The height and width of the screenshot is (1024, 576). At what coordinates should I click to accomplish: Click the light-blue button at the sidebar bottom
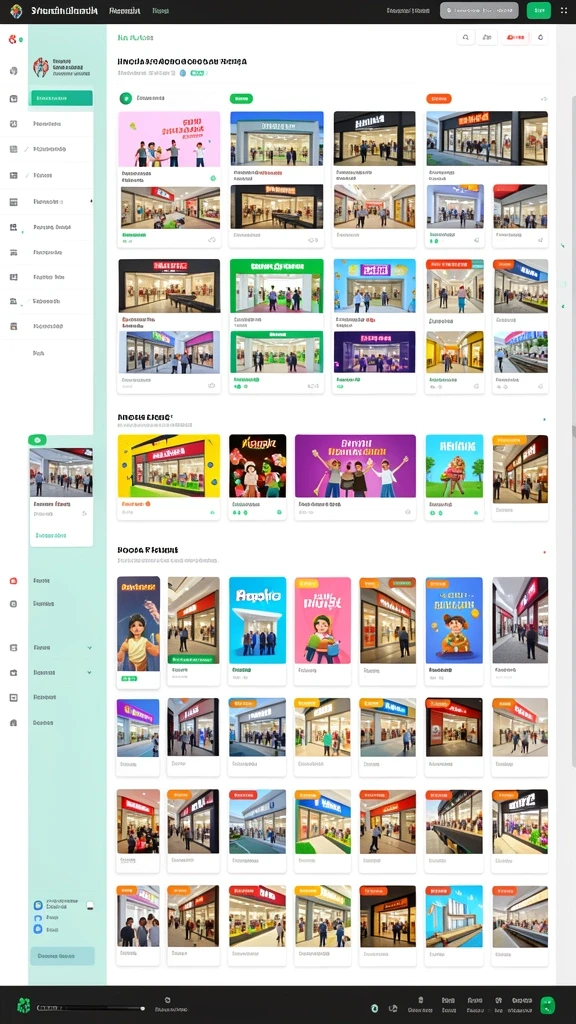point(62,956)
